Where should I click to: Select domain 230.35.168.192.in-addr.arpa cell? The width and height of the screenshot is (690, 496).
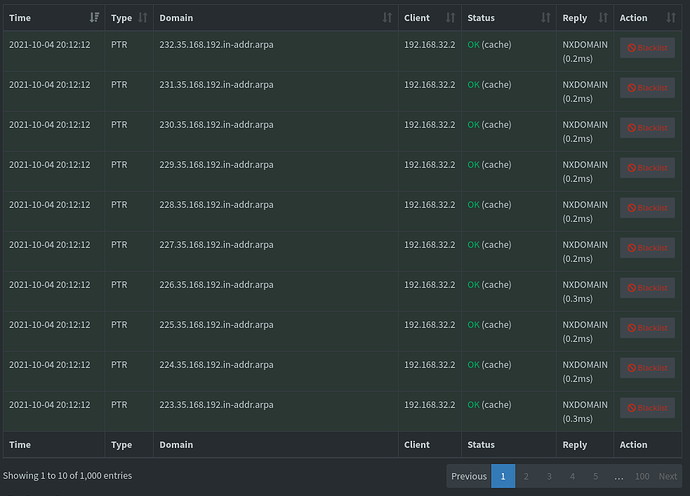tap(215, 125)
